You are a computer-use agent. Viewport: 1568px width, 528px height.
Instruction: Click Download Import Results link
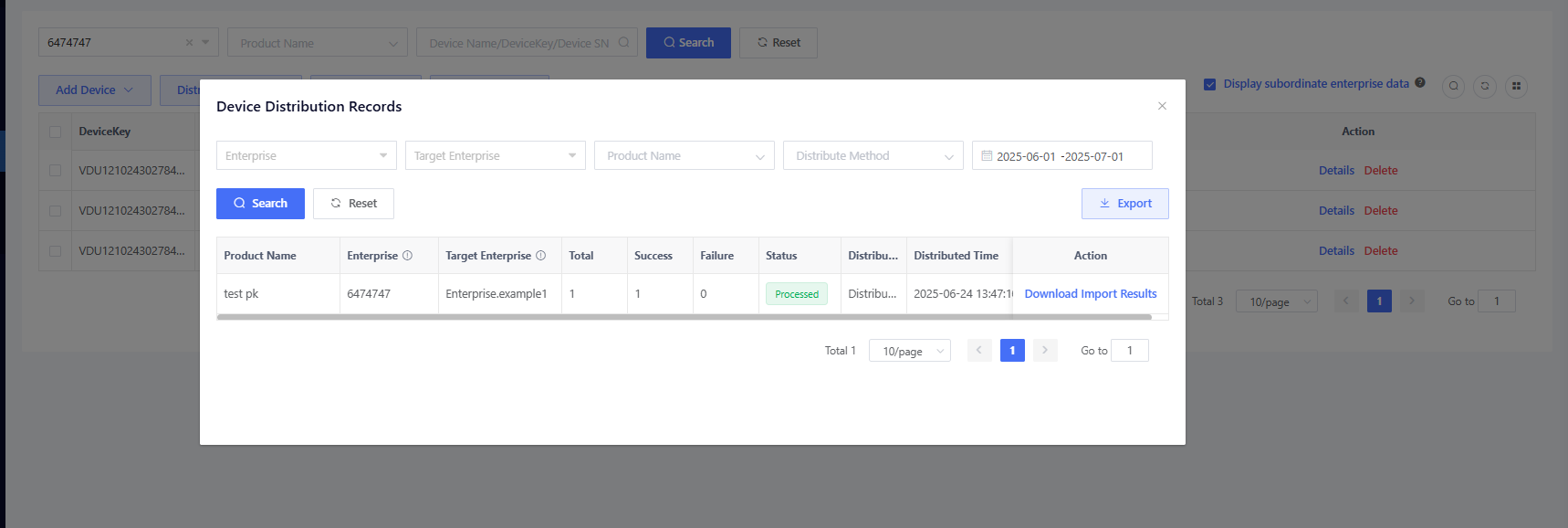[x=1090, y=294]
